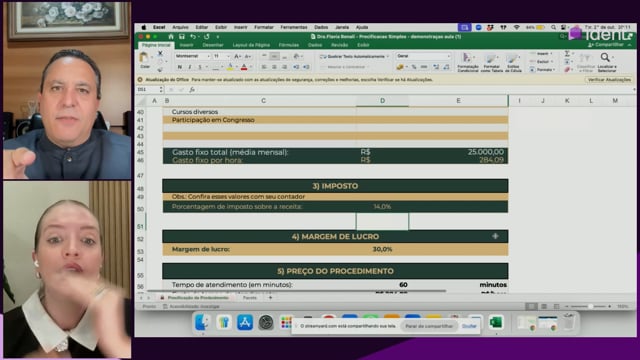Click the Finder icon in Dock
This screenshot has height=360, width=640.
coord(202,322)
